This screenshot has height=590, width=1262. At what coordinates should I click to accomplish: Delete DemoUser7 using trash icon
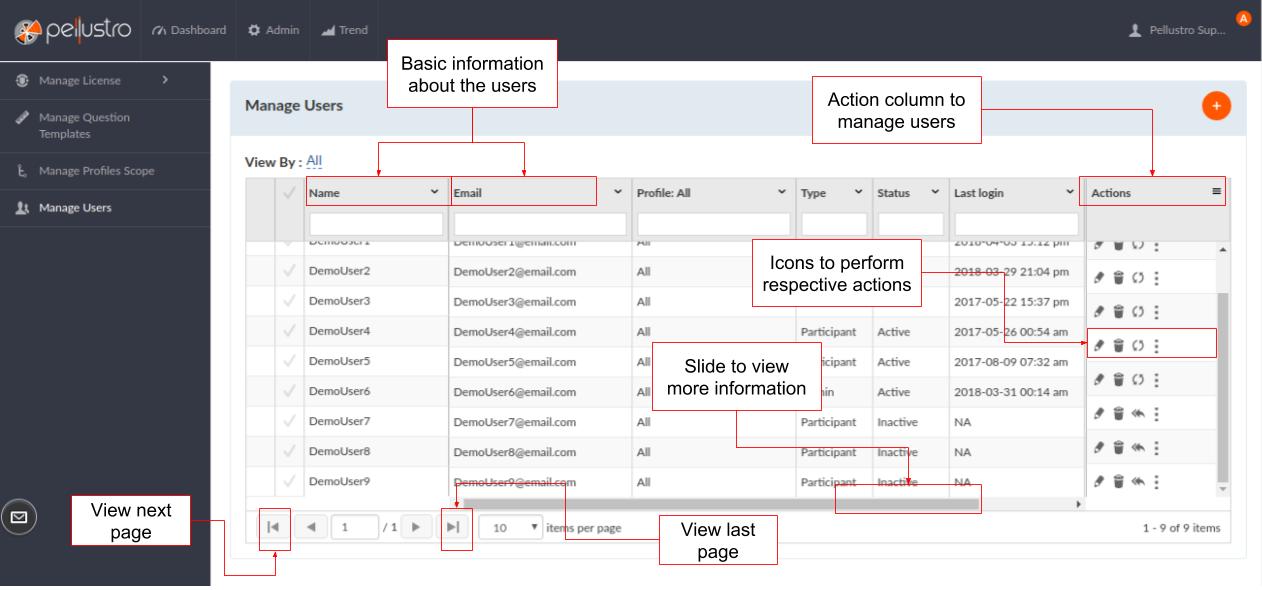pos(1117,414)
